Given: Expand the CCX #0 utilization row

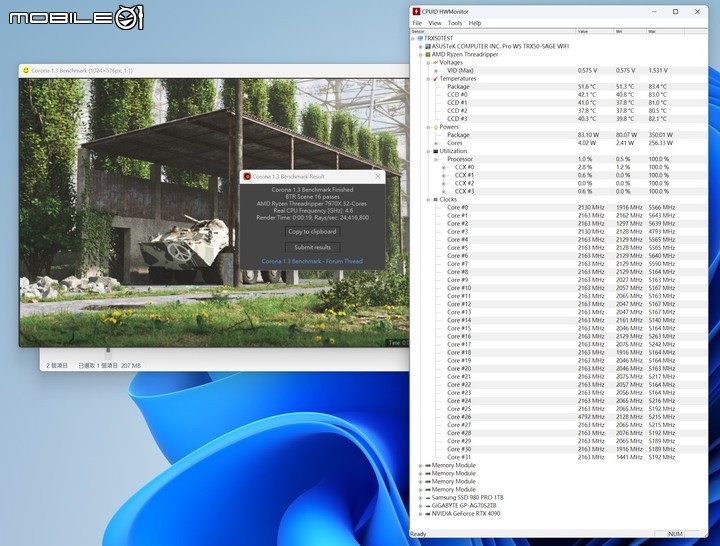Looking at the screenshot, I should point(444,168).
